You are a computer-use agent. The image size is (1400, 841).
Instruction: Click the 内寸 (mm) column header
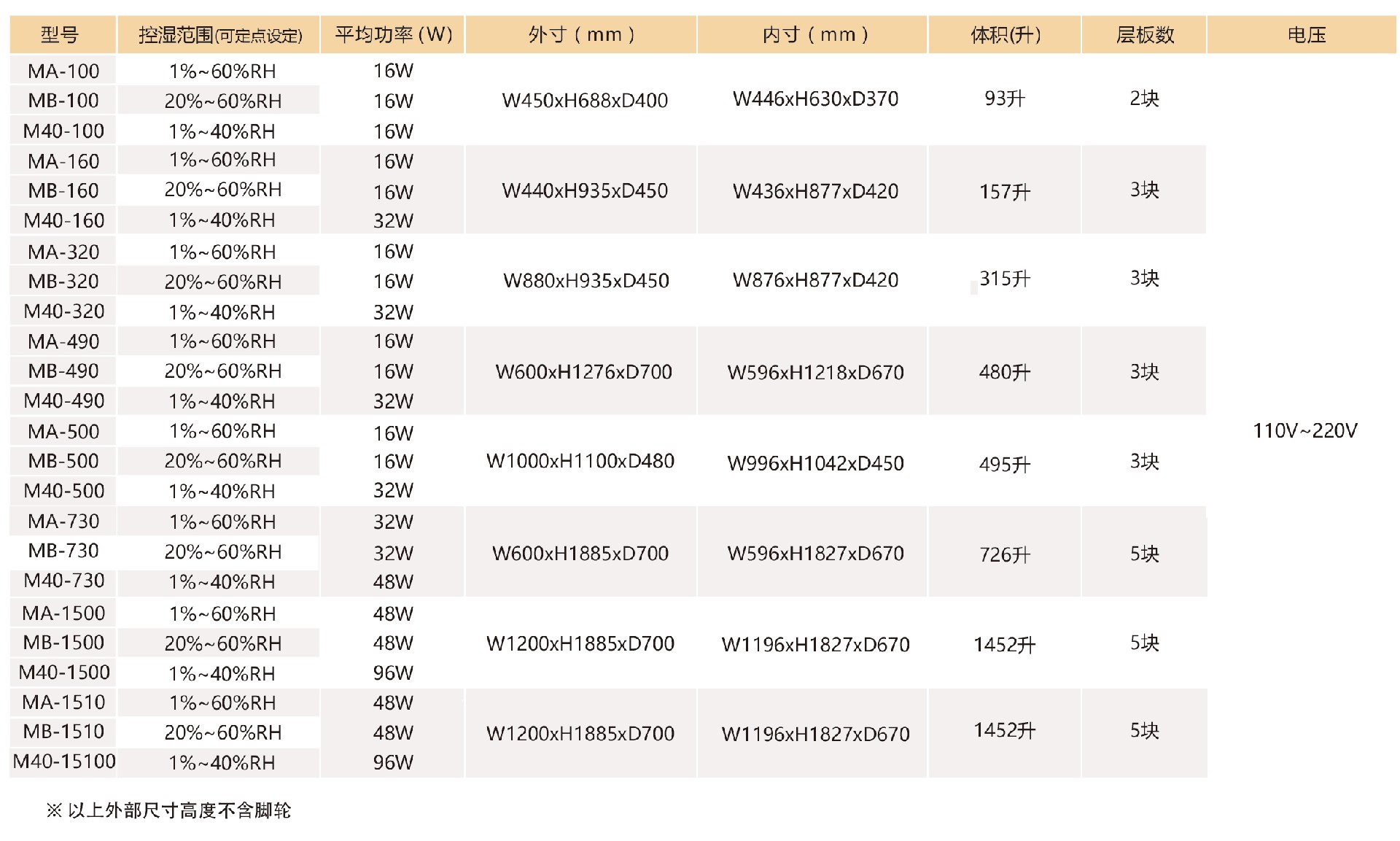tap(814, 34)
